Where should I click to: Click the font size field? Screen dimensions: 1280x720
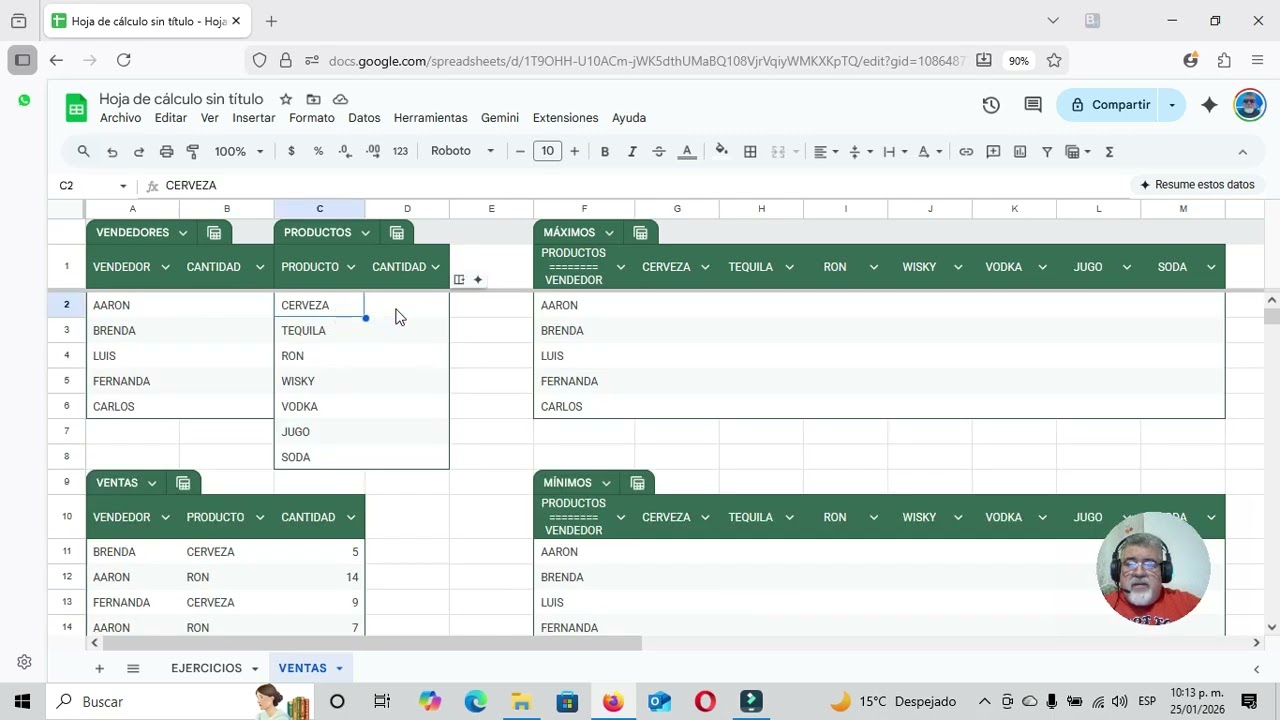(547, 151)
